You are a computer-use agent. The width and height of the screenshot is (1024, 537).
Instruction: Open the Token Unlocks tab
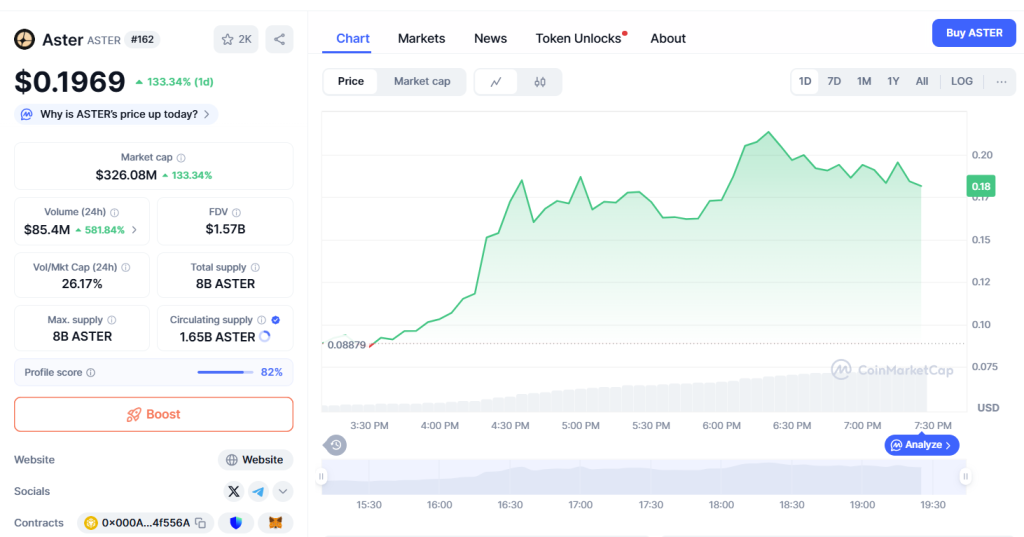click(x=578, y=39)
